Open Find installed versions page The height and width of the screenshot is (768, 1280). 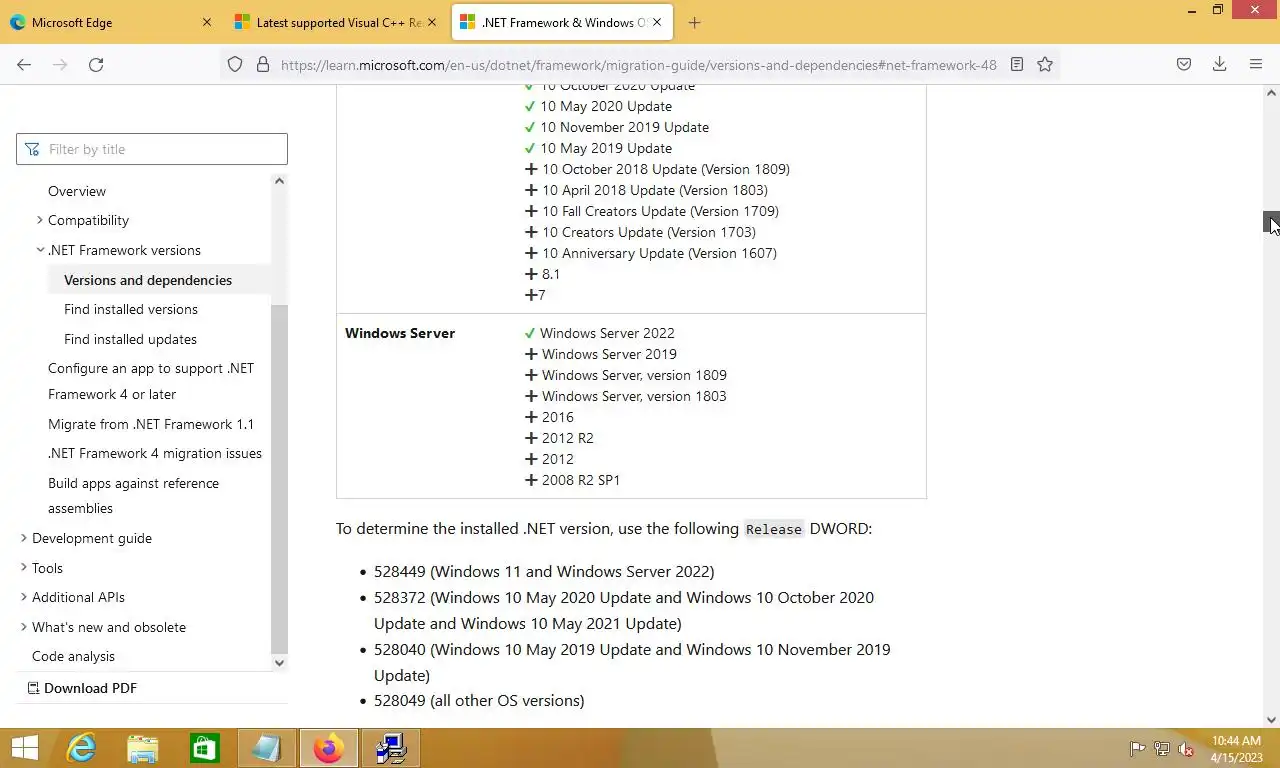click(x=131, y=309)
